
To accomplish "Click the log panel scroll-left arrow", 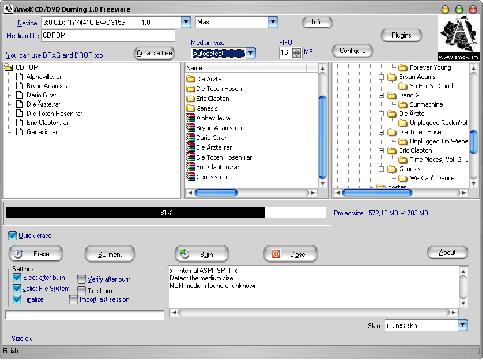I will coord(173,313).
